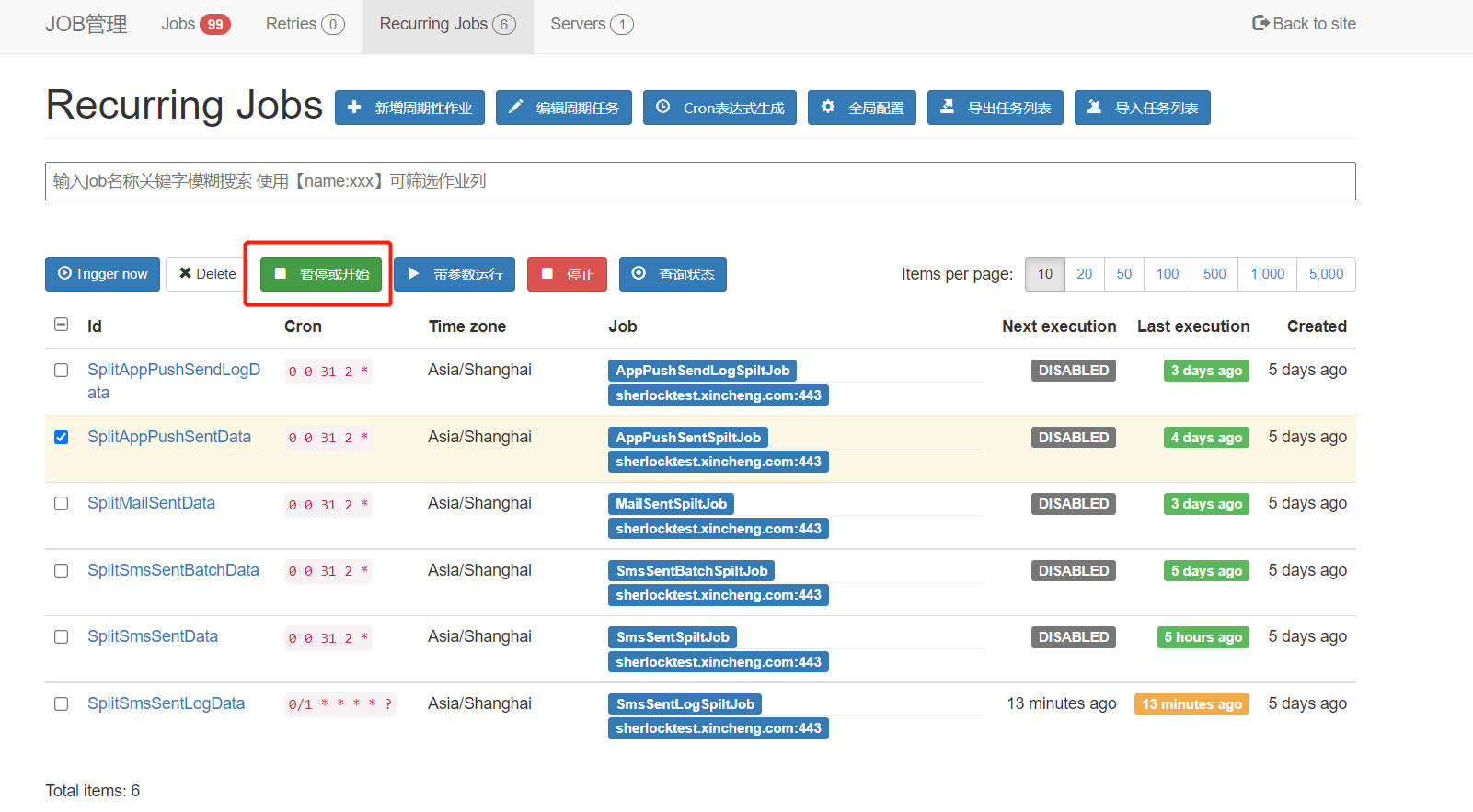The width and height of the screenshot is (1473, 812).
Task: Toggle the select-all checkbox in table header
Action: click(x=61, y=325)
